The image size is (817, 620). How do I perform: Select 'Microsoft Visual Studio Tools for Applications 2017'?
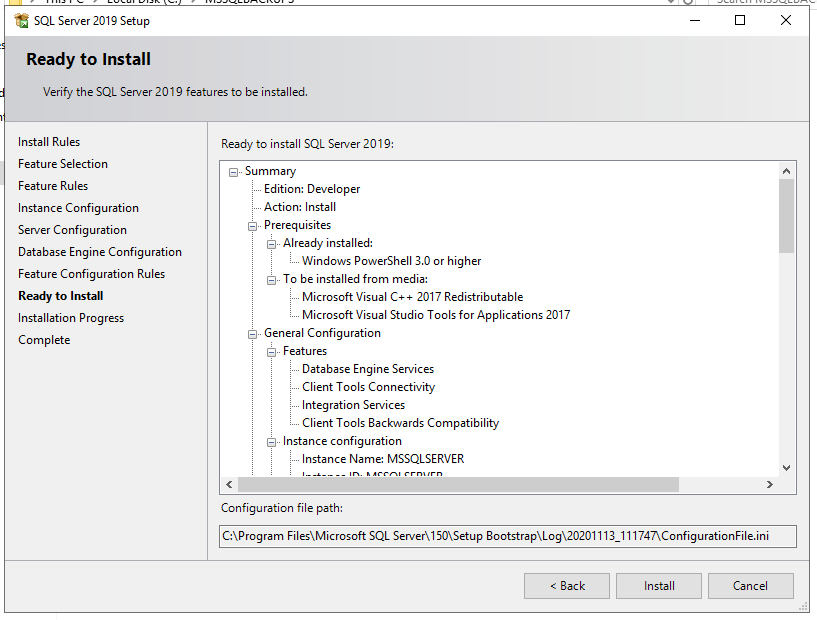(x=436, y=315)
